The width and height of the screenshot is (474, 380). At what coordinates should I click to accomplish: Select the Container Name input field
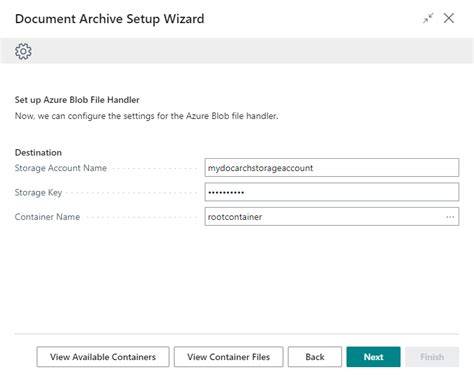(x=332, y=217)
